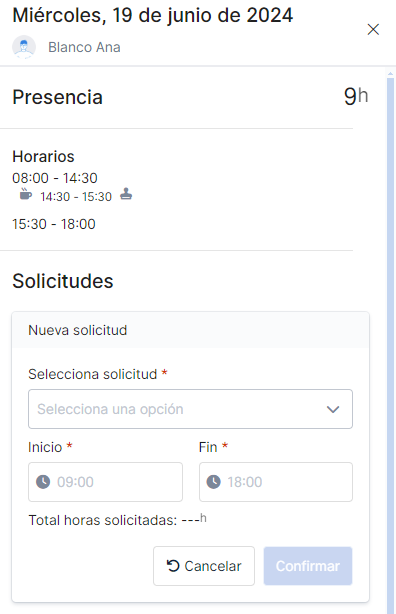
Task: Confirm the new request
Action: click(308, 566)
